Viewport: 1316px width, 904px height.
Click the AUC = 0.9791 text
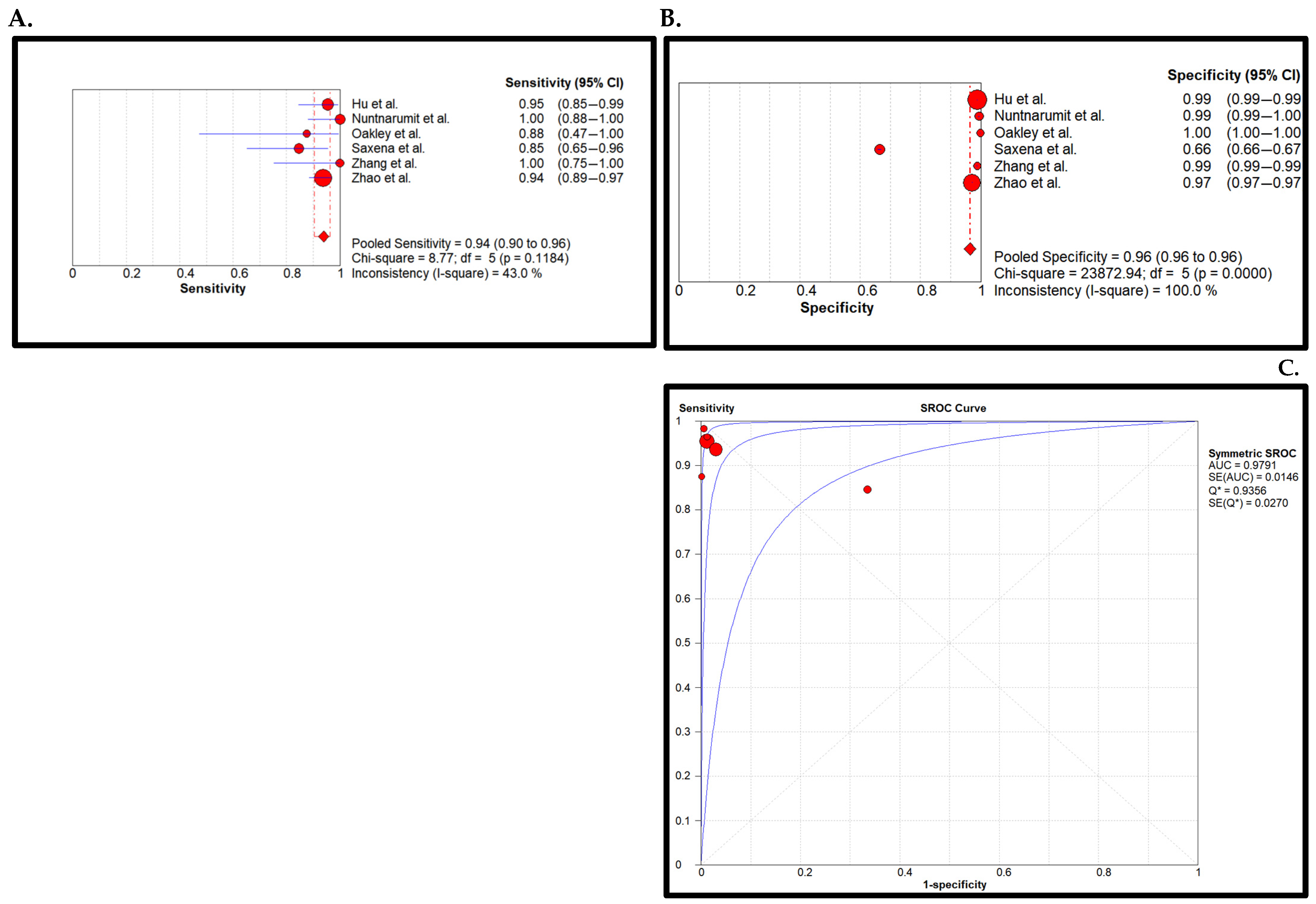point(1242,465)
